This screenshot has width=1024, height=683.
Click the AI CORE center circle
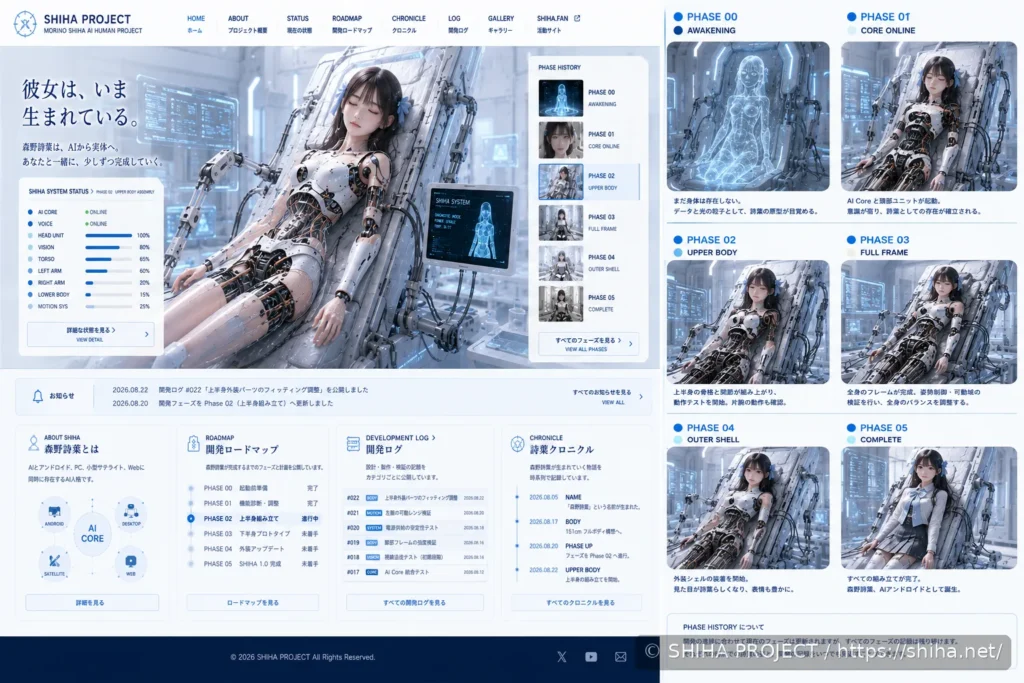(x=92, y=533)
